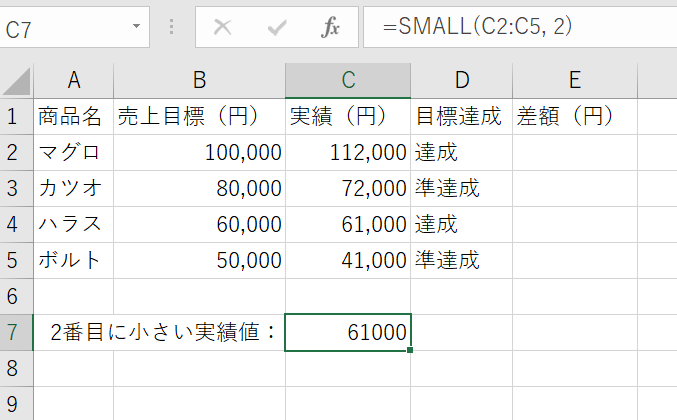Click inside the Name Box showing C7
The image size is (677, 420).
pyautogui.click(x=60, y=29)
